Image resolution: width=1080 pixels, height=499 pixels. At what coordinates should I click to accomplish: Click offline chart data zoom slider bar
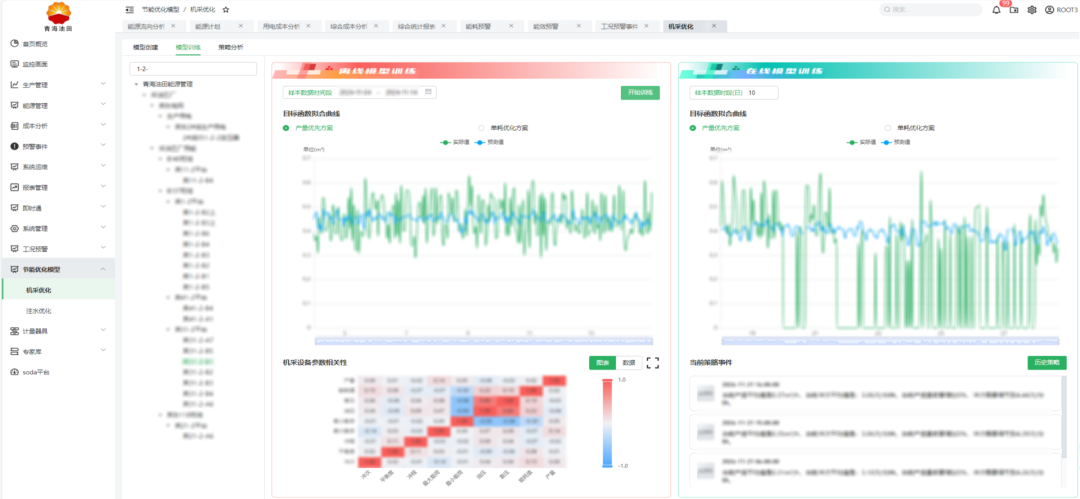click(x=484, y=340)
